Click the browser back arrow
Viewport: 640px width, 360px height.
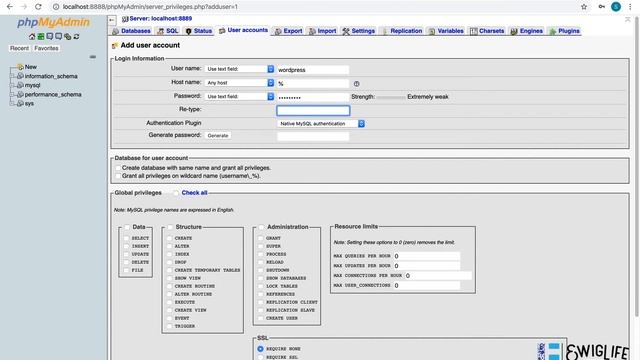(x=10, y=7)
